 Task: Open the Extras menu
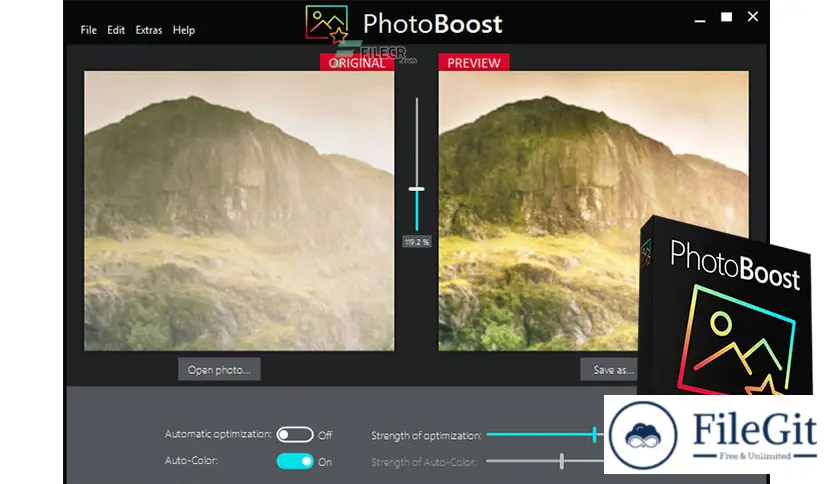pyautogui.click(x=149, y=30)
